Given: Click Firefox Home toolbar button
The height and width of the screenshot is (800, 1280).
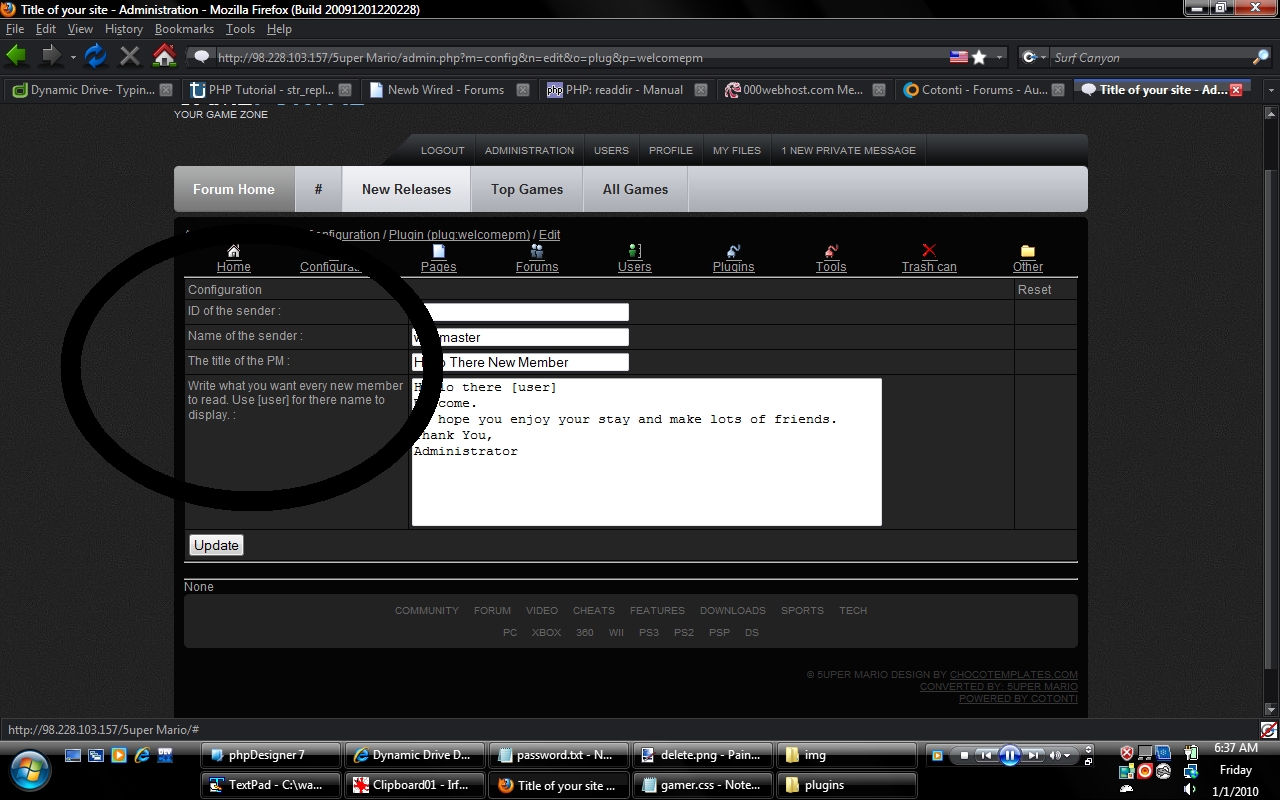Looking at the screenshot, I should (164, 56).
